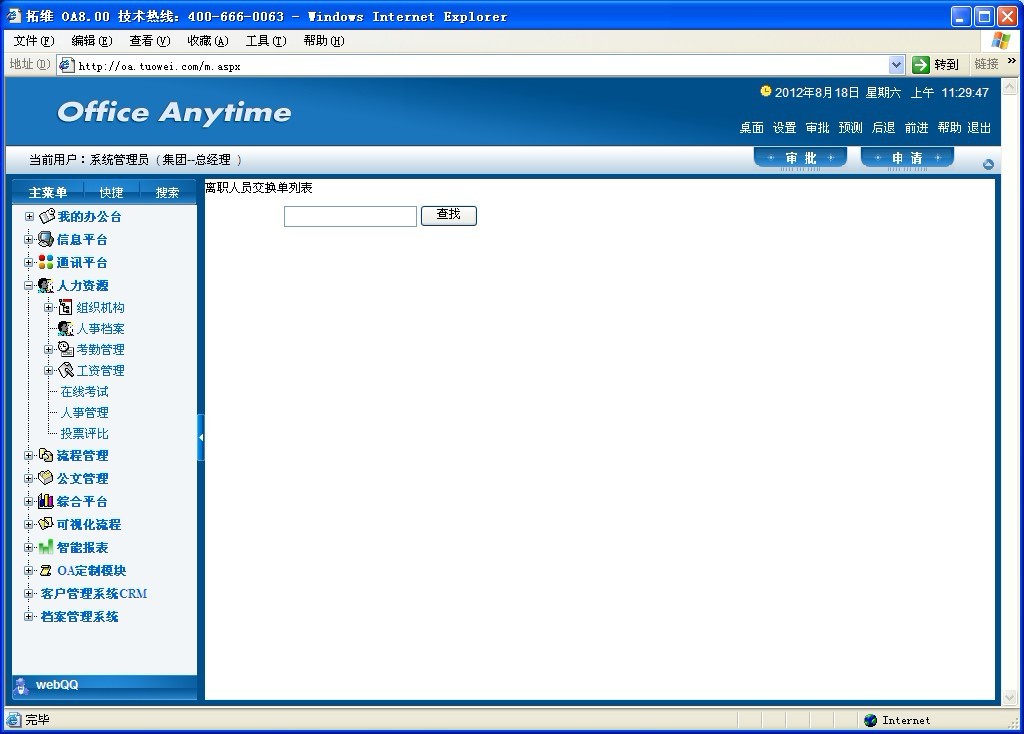Expand the 流程管理 tree node

pyautogui.click(x=29, y=455)
